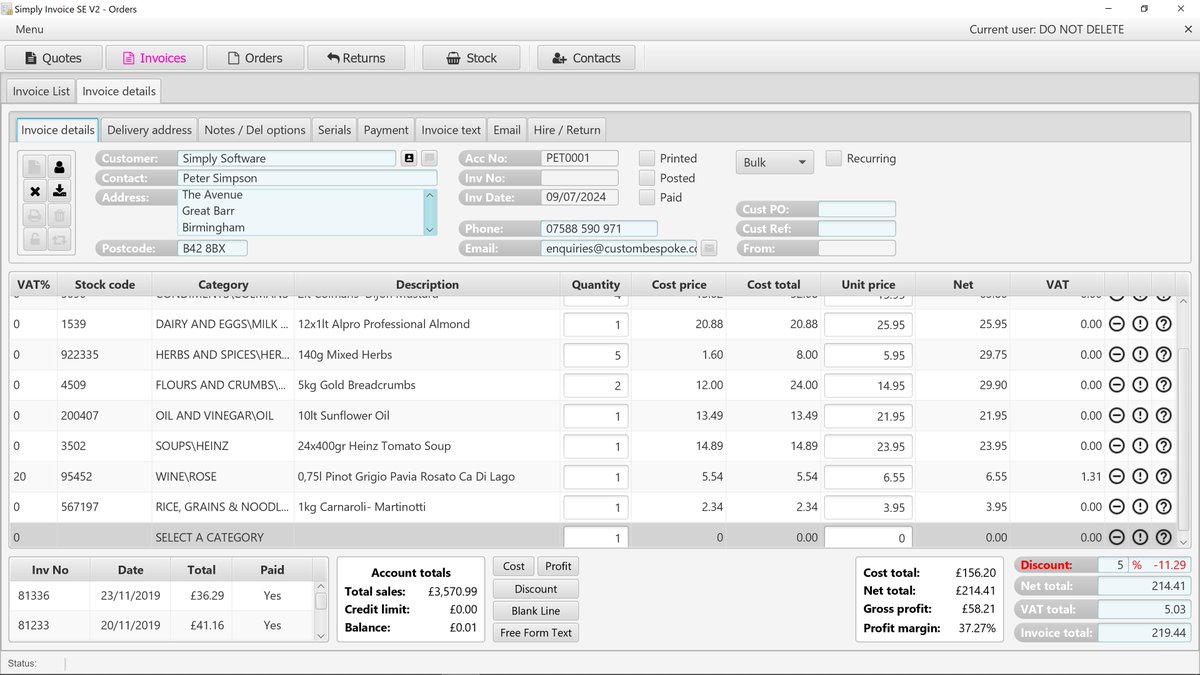
Task: Click the customer person icon button
Action: coord(59,167)
